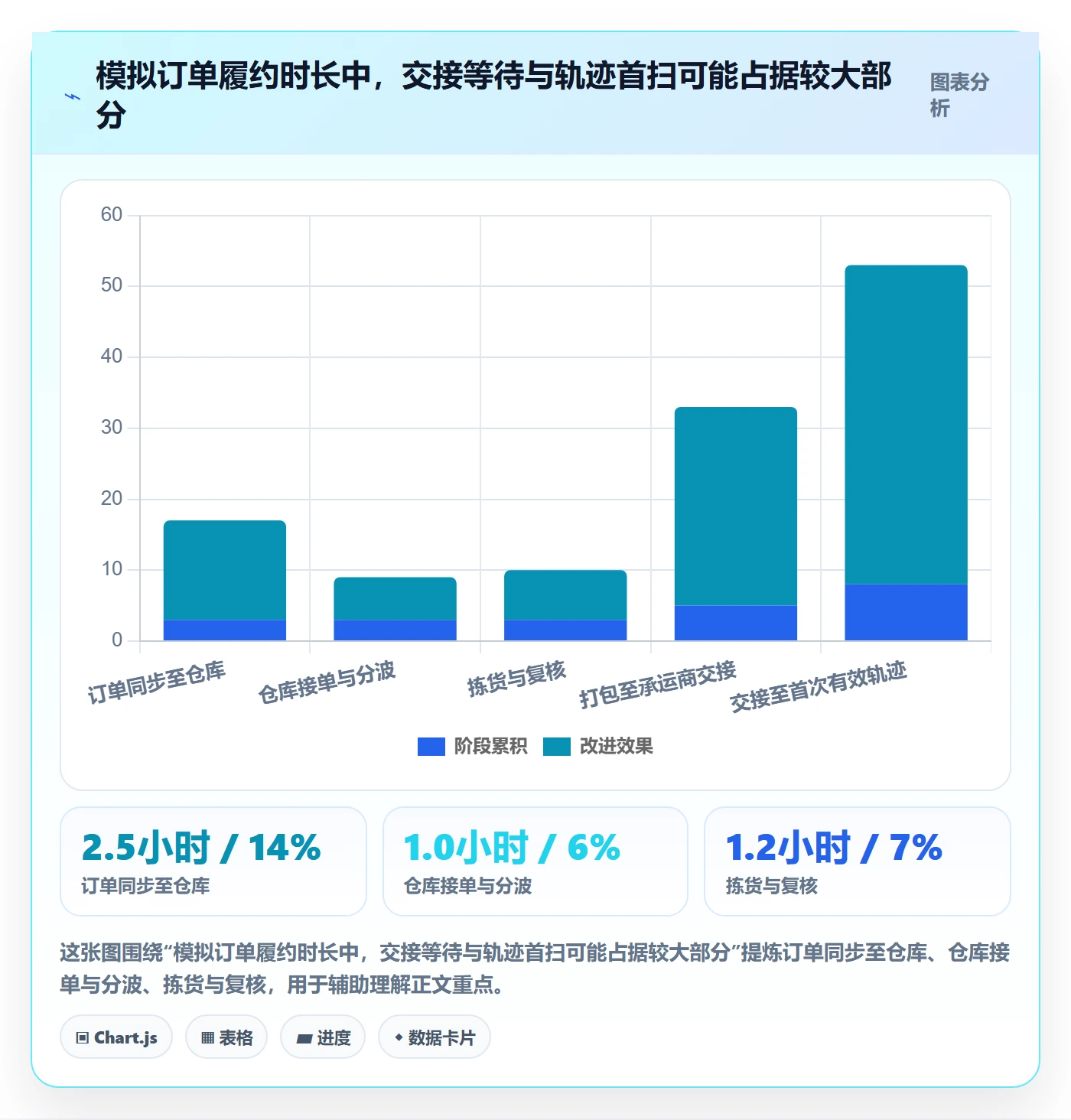Click the 2.5小时 / 14% stat value

201,848
